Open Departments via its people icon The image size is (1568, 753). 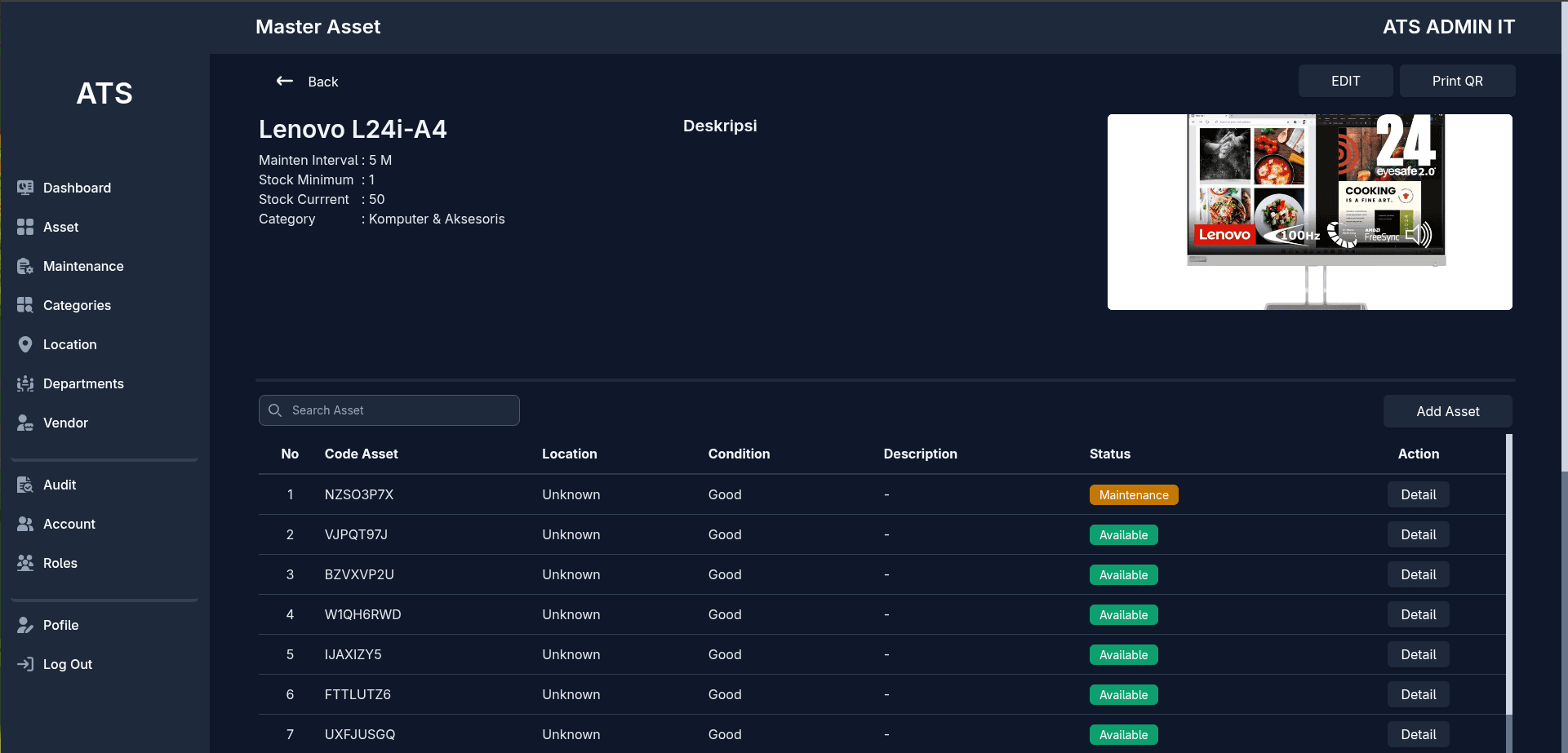[x=24, y=383]
